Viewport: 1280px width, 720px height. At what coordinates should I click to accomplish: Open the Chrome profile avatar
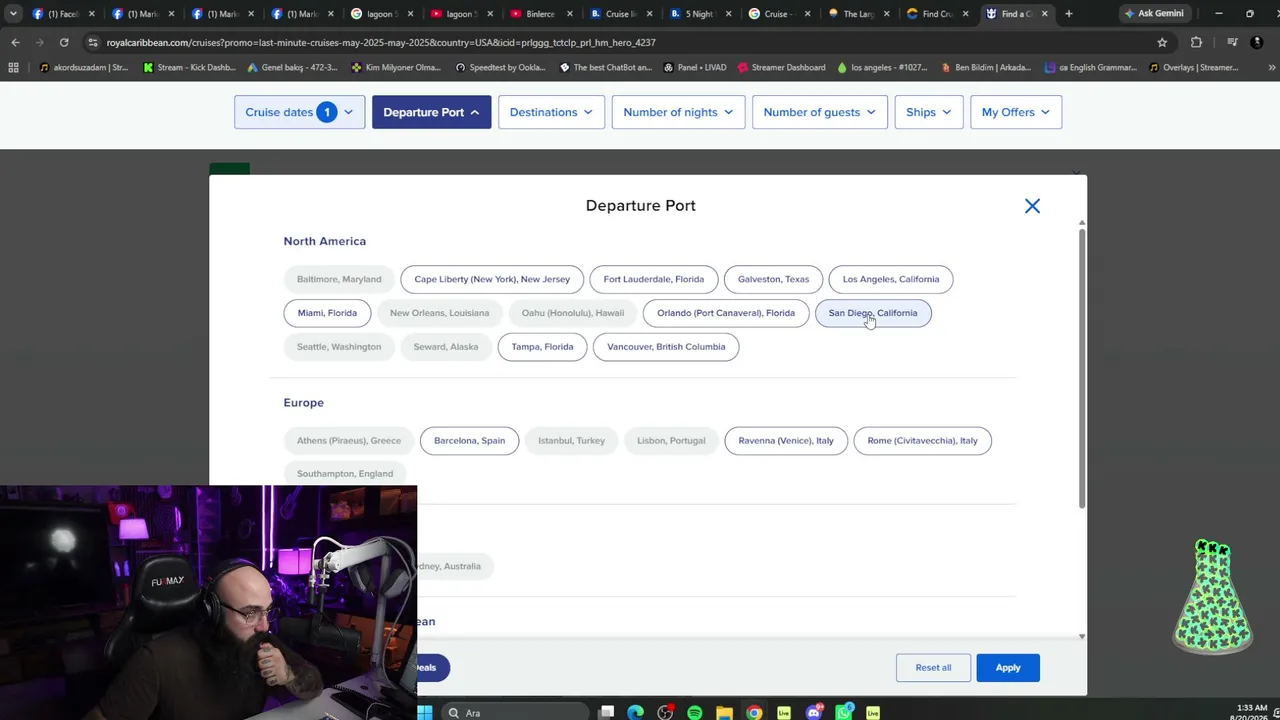coord(1258,42)
